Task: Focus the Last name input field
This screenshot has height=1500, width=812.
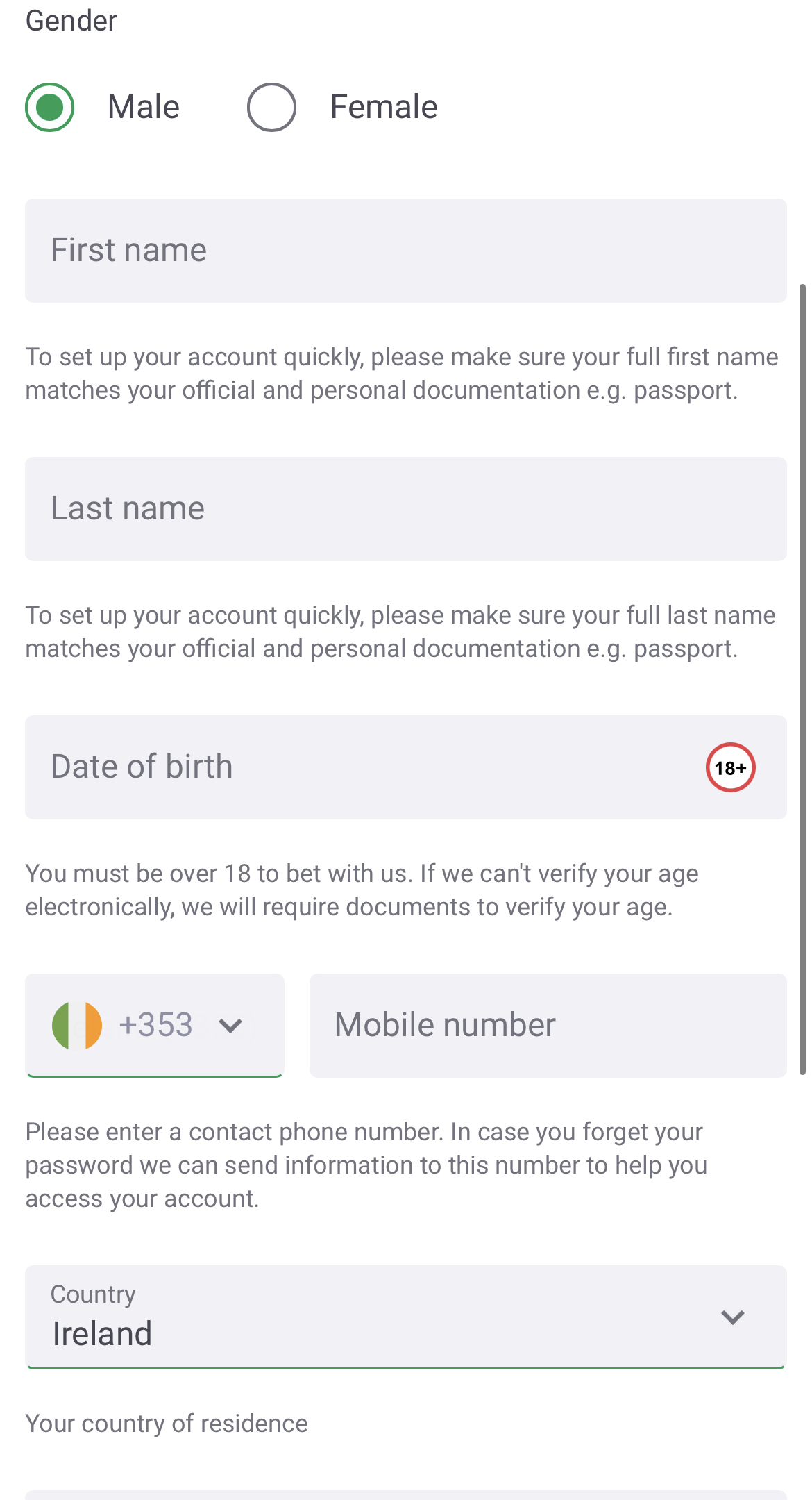Action: coord(405,509)
